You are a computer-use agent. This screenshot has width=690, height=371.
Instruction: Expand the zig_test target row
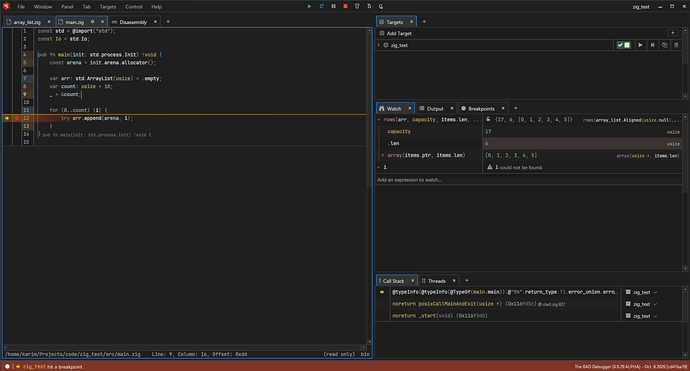coord(378,45)
